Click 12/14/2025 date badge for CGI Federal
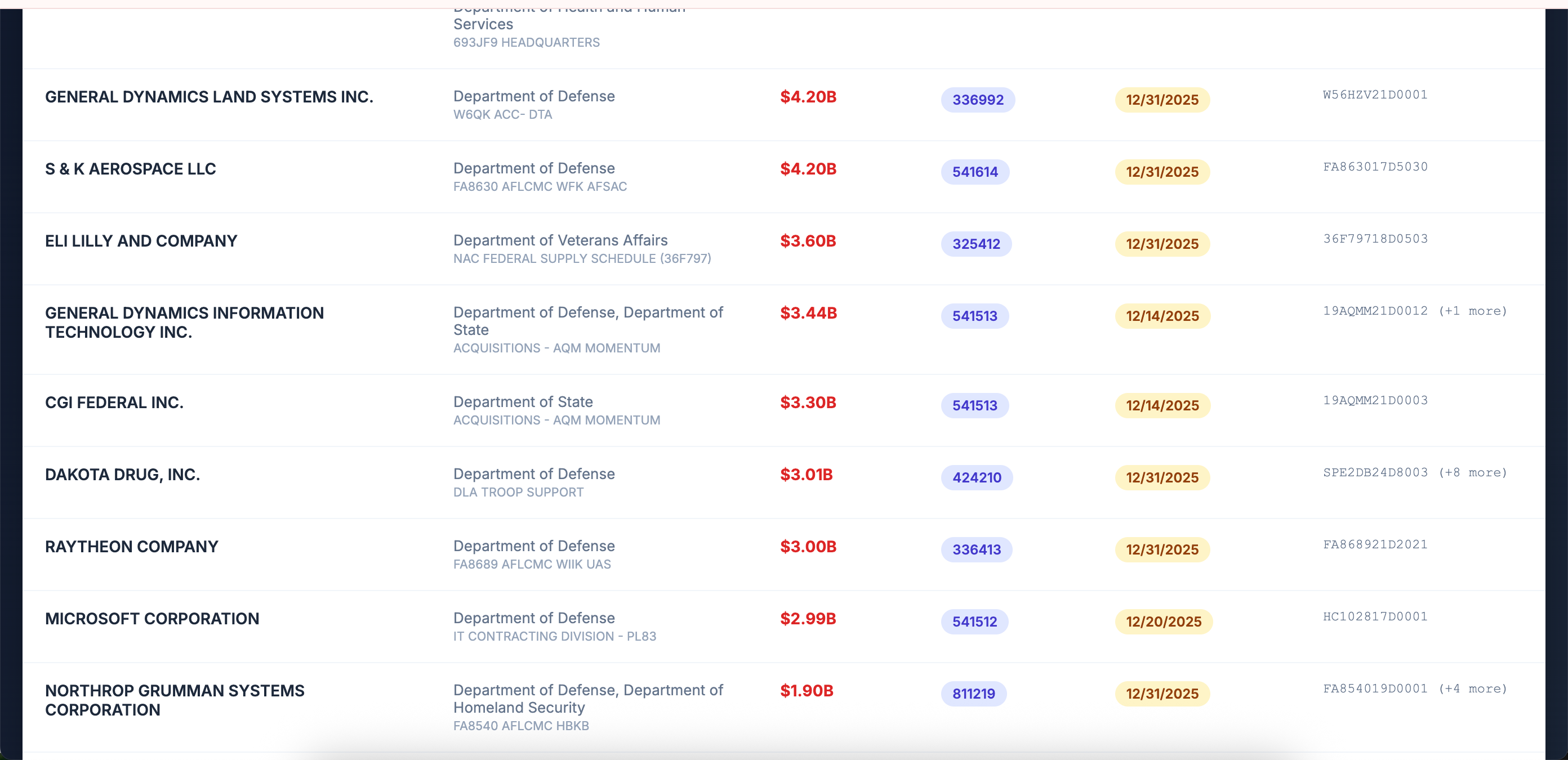The width and height of the screenshot is (1568, 760). click(x=1161, y=406)
